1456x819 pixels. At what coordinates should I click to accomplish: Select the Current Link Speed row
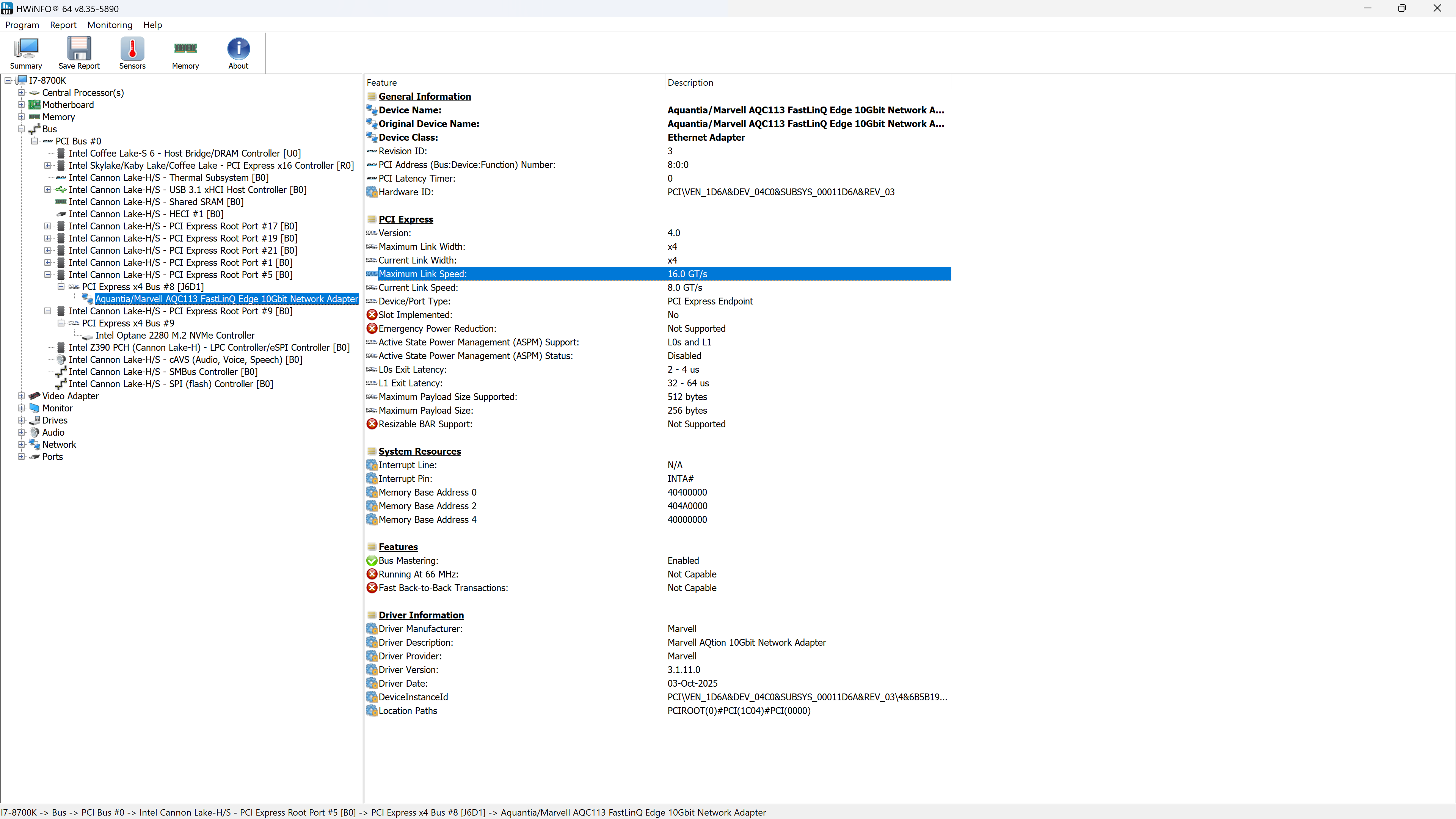tap(418, 288)
